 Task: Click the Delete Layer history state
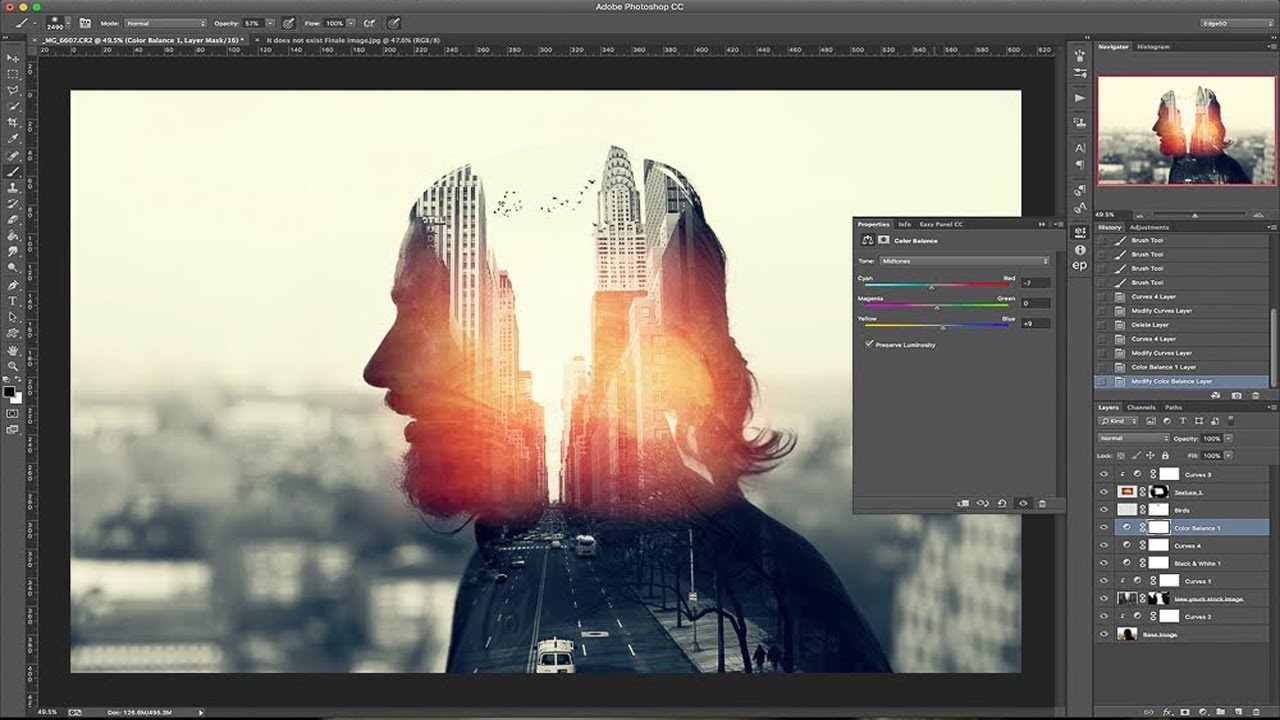click(x=1150, y=325)
